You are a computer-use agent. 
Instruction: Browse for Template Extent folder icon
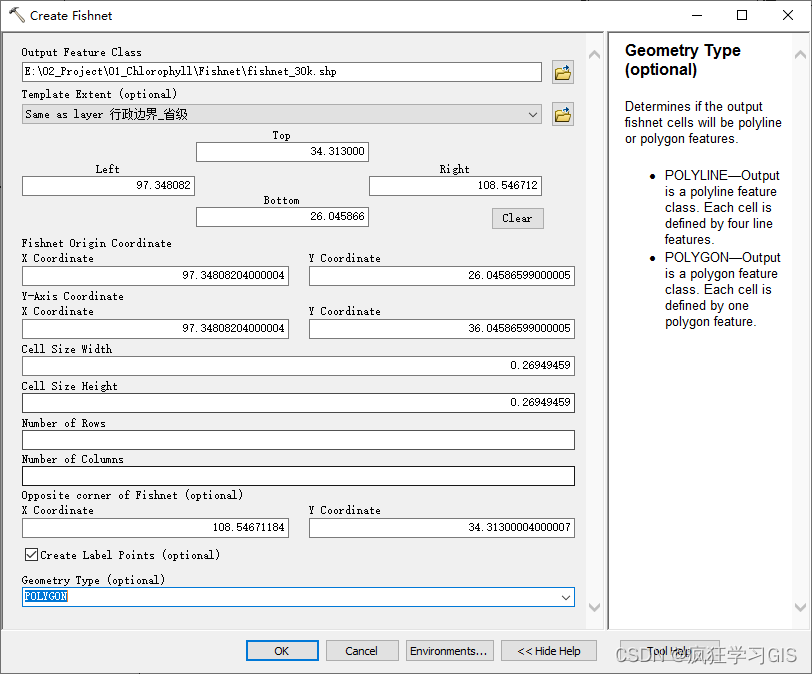click(562, 114)
